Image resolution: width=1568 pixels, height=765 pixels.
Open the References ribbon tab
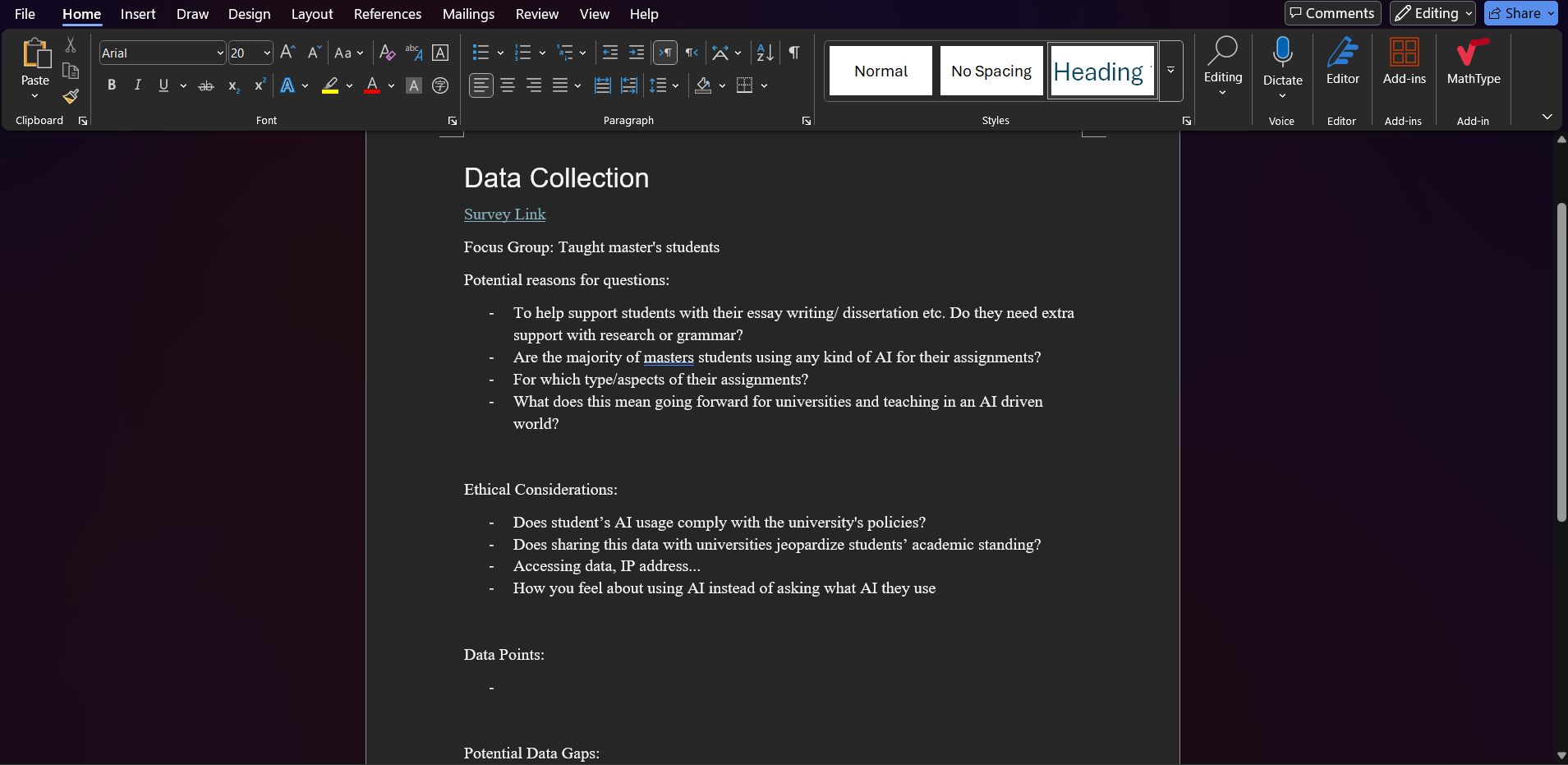tap(387, 14)
